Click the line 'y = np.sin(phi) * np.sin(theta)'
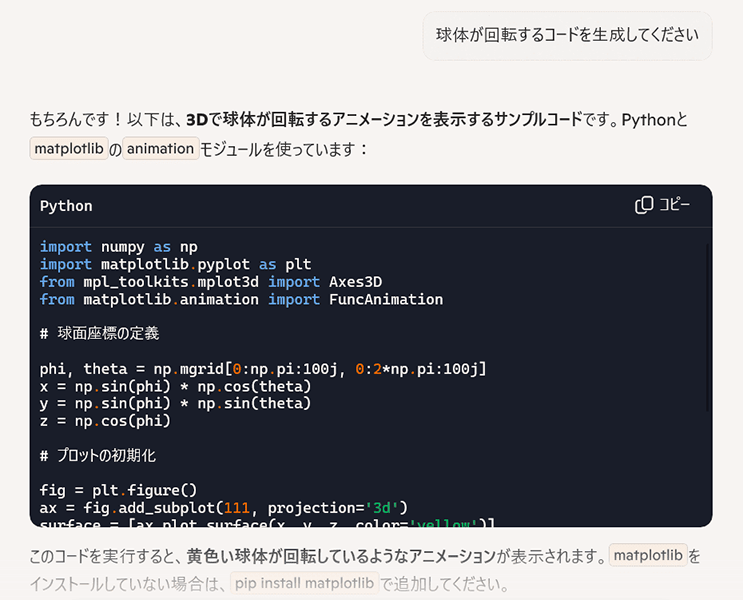743x600 pixels. [x=175, y=404]
